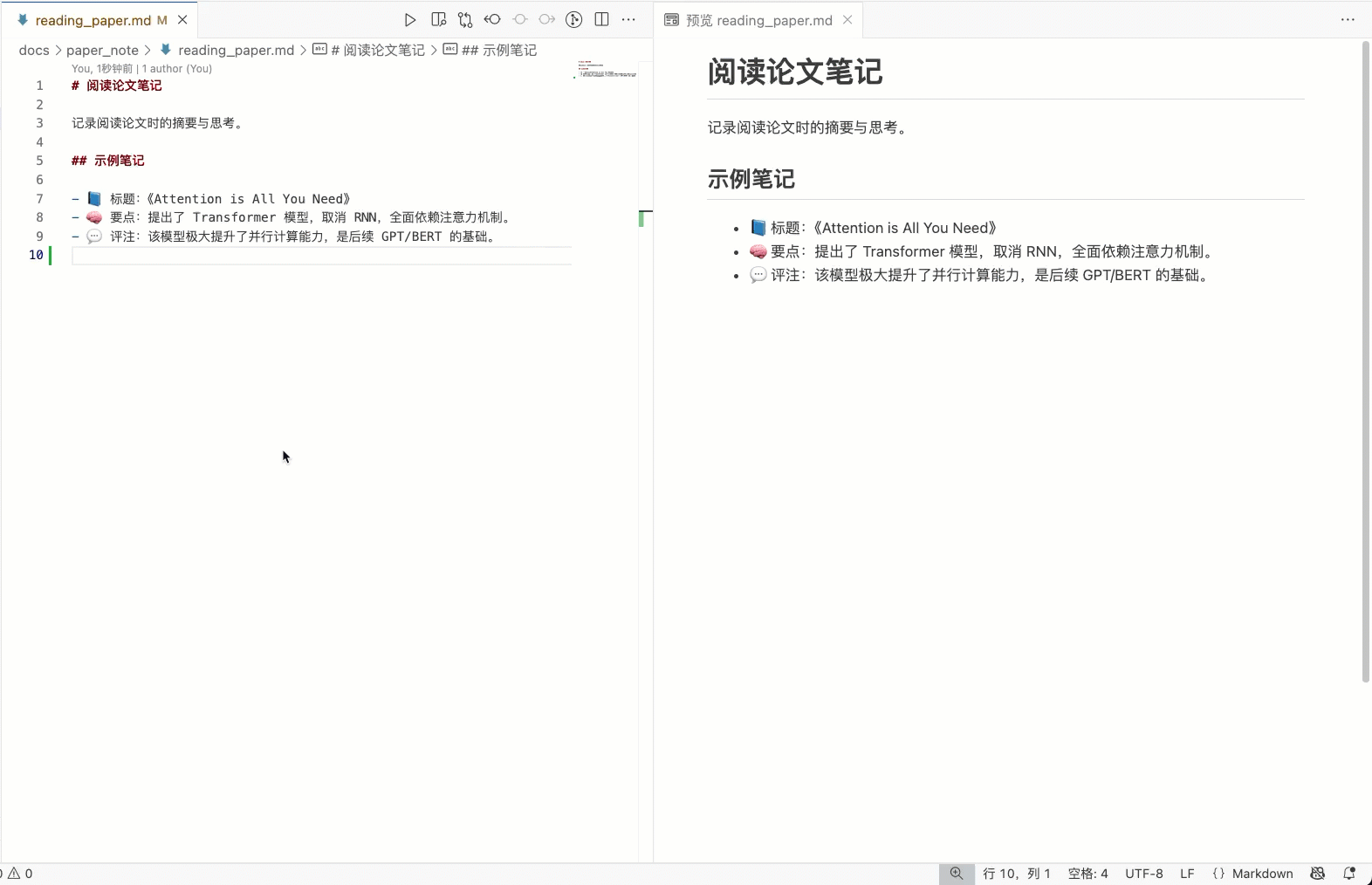Close the 预览 reading_paper.md preview tab
Image resolution: width=1372 pixels, height=885 pixels.
coord(847,19)
